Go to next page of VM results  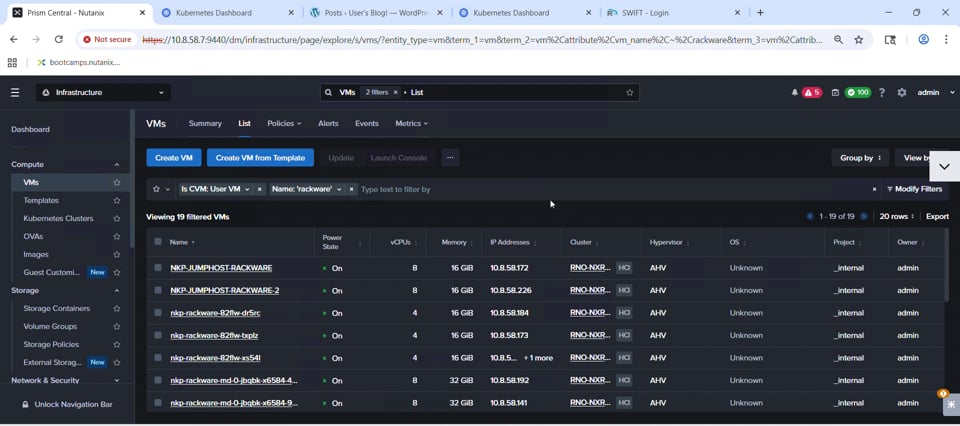point(864,216)
